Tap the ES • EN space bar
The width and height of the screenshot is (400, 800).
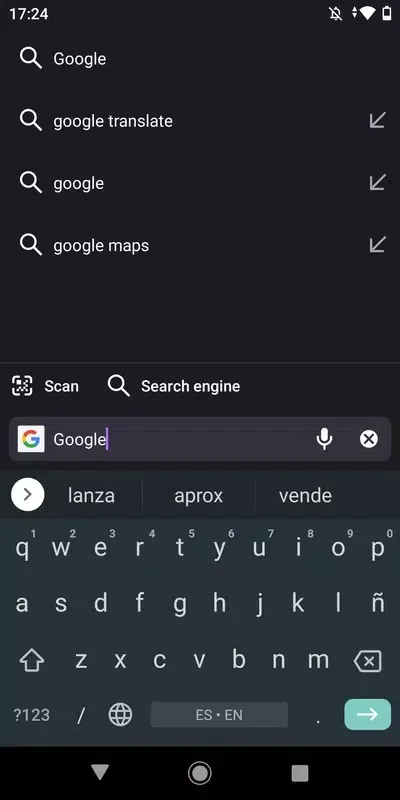219,715
